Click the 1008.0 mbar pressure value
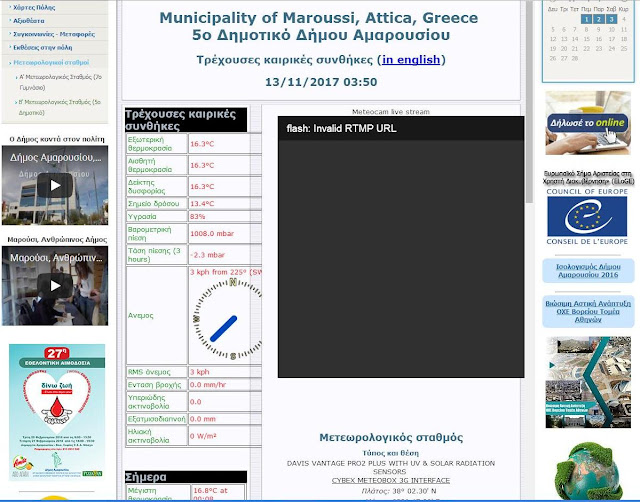The height and width of the screenshot is (502, 640). [x=212, y=233]
